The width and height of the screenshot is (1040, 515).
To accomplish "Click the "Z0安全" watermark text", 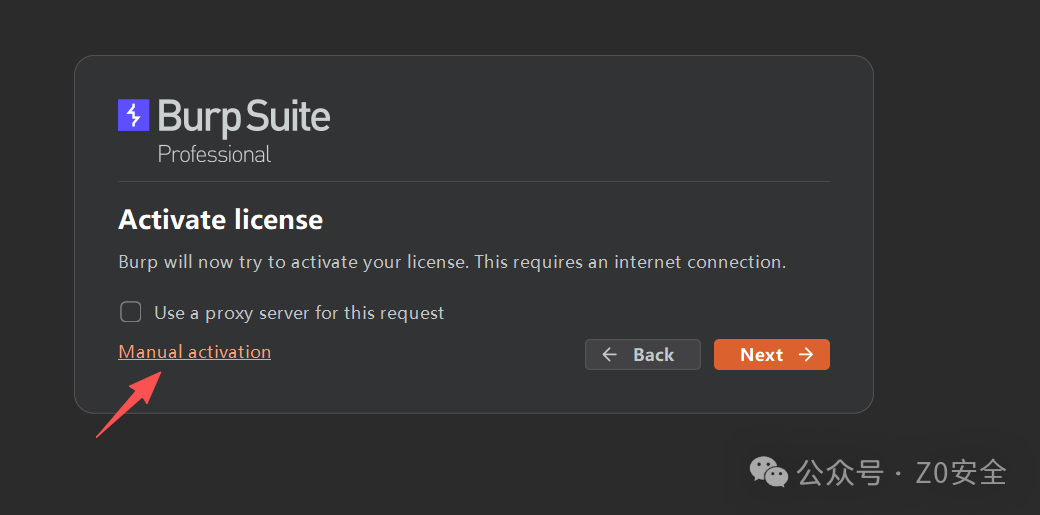I will tap(961, 473).
